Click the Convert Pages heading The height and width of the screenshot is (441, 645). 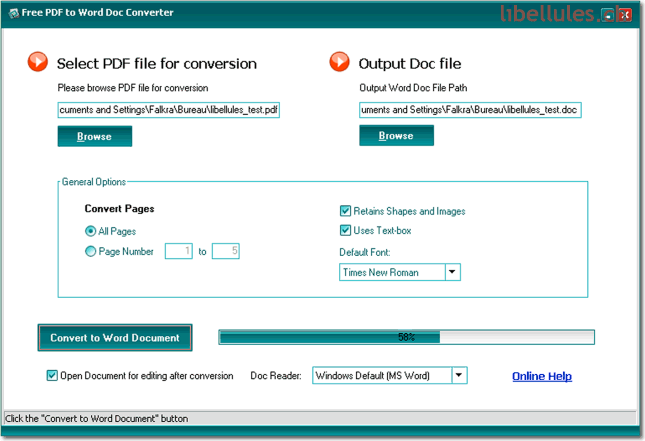[119, 209]
